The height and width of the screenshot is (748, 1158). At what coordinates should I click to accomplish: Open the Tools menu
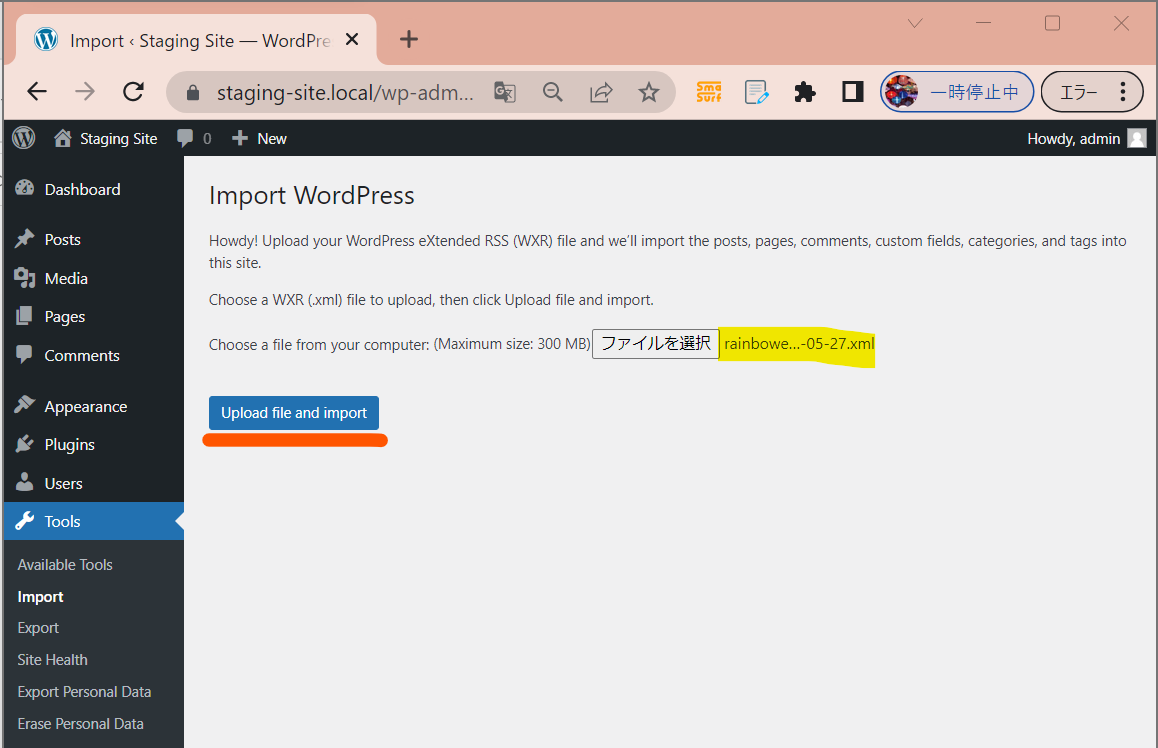(x=94, y=521)
